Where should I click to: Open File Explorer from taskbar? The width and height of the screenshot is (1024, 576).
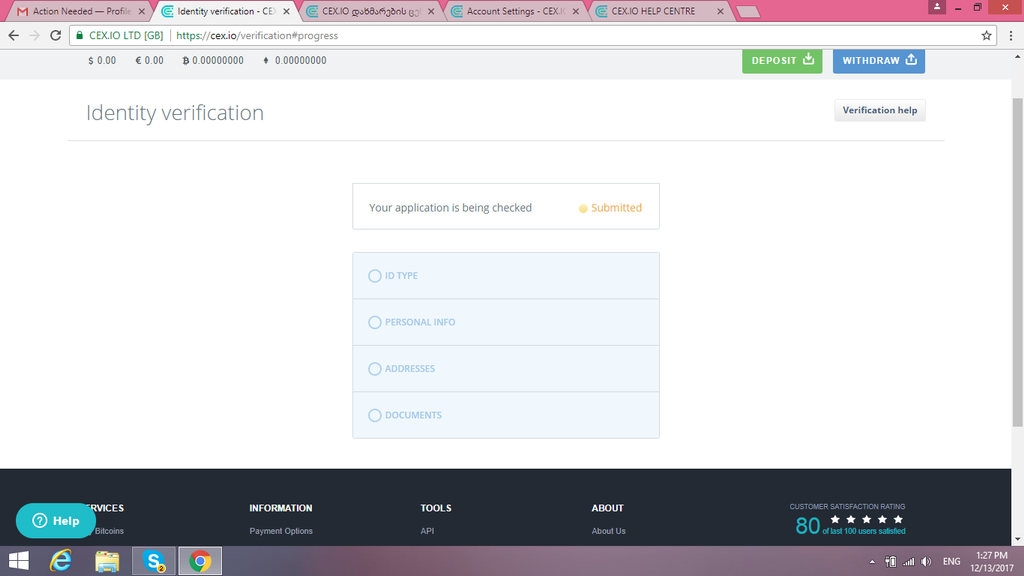coord(107,561)
